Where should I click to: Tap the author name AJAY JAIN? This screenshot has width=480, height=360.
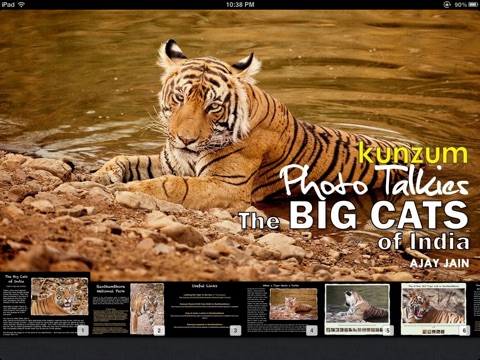click(x=439, y=263)
